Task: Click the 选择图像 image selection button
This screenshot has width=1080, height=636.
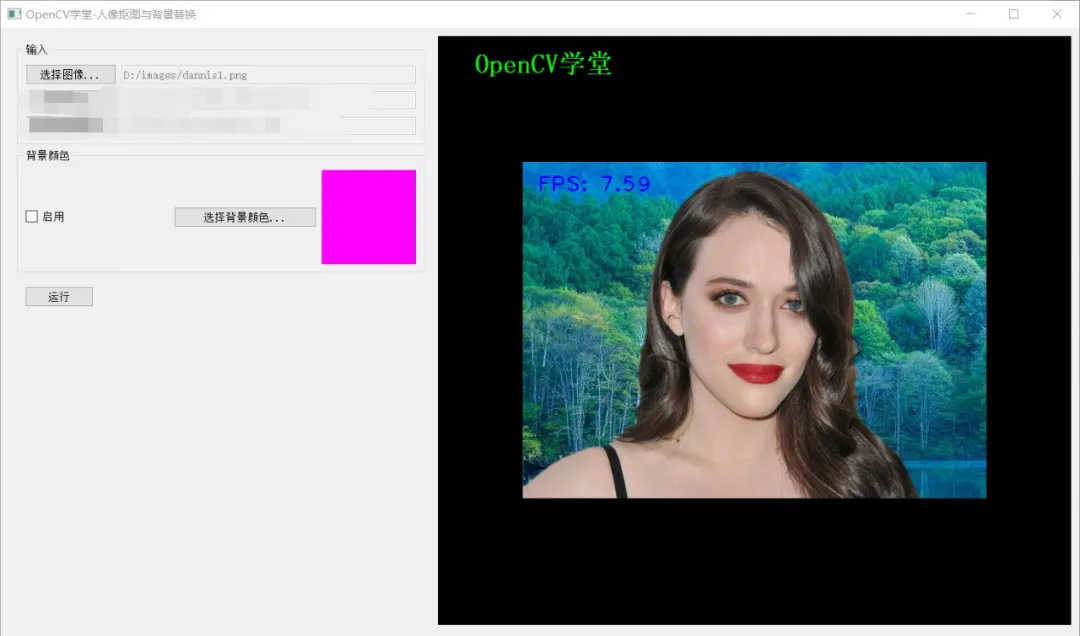Action: (x=70, y=74)
